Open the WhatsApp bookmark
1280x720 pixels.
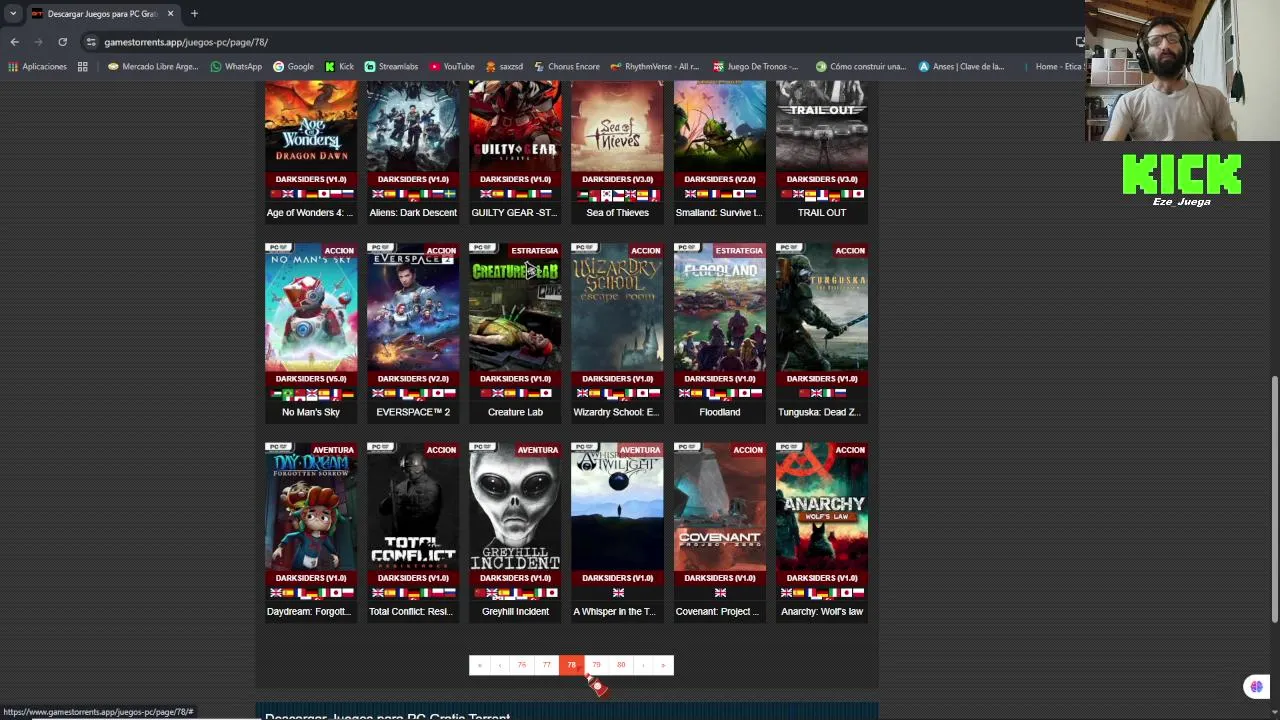pos(236,67)
